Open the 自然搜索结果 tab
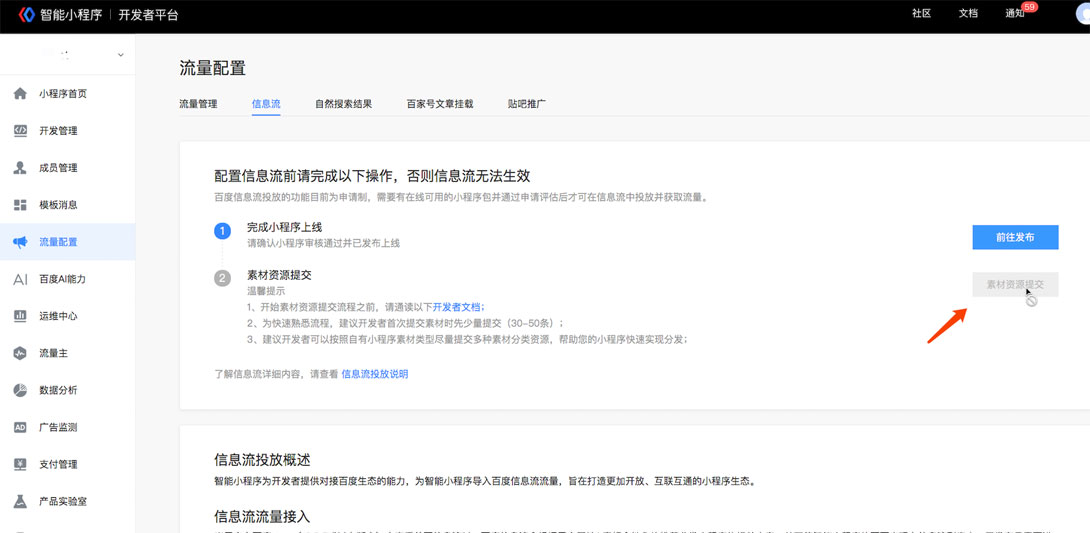This screenshot has width=1090, height=533. [343, 104]
